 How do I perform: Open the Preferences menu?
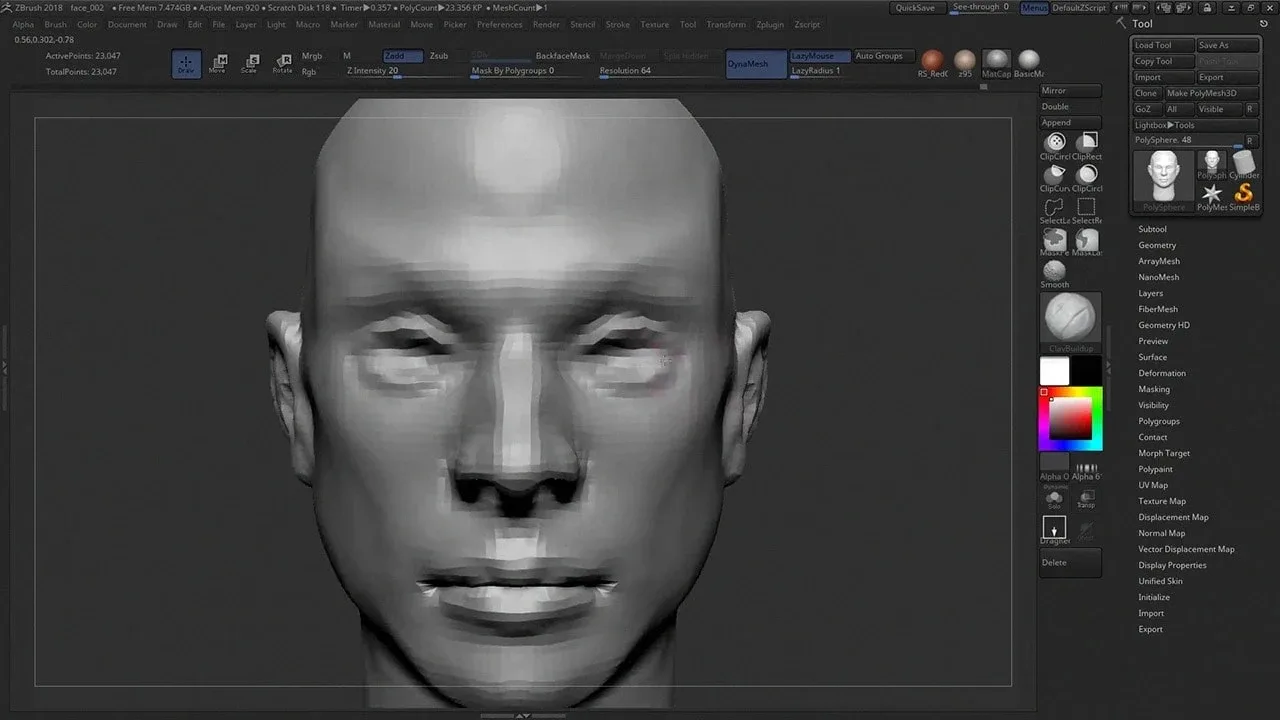[x=500, y=24]
